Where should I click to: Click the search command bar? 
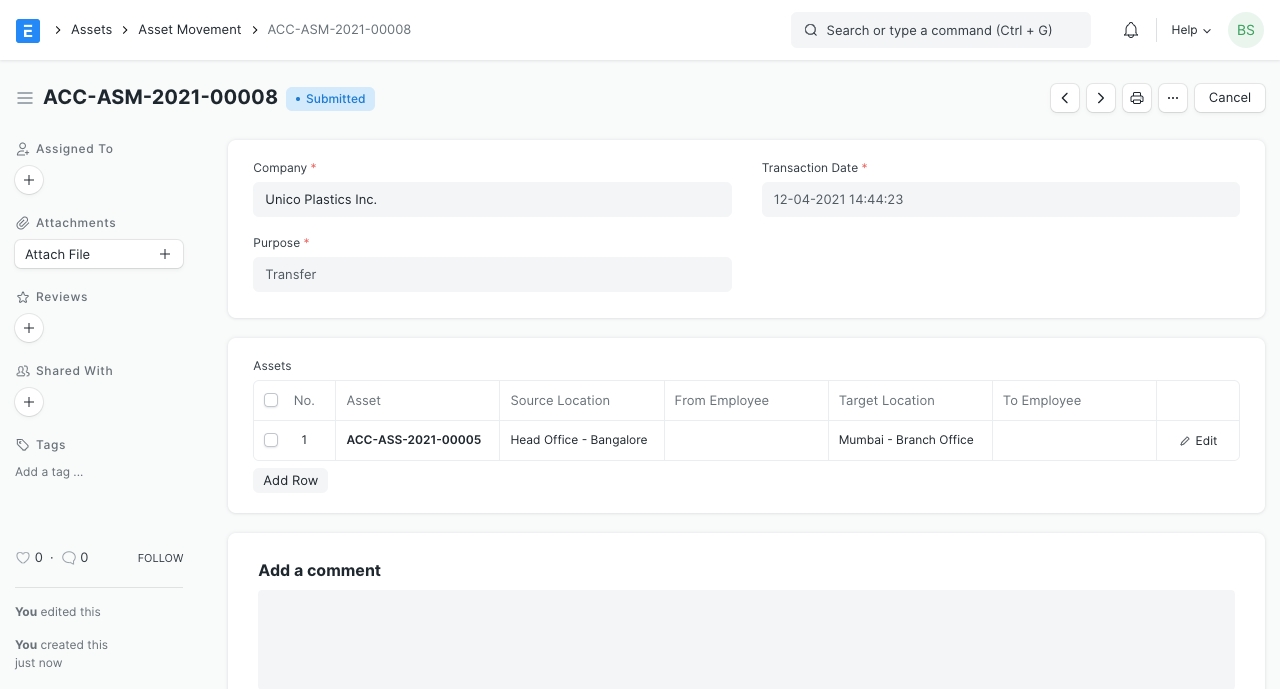point(940,30)
